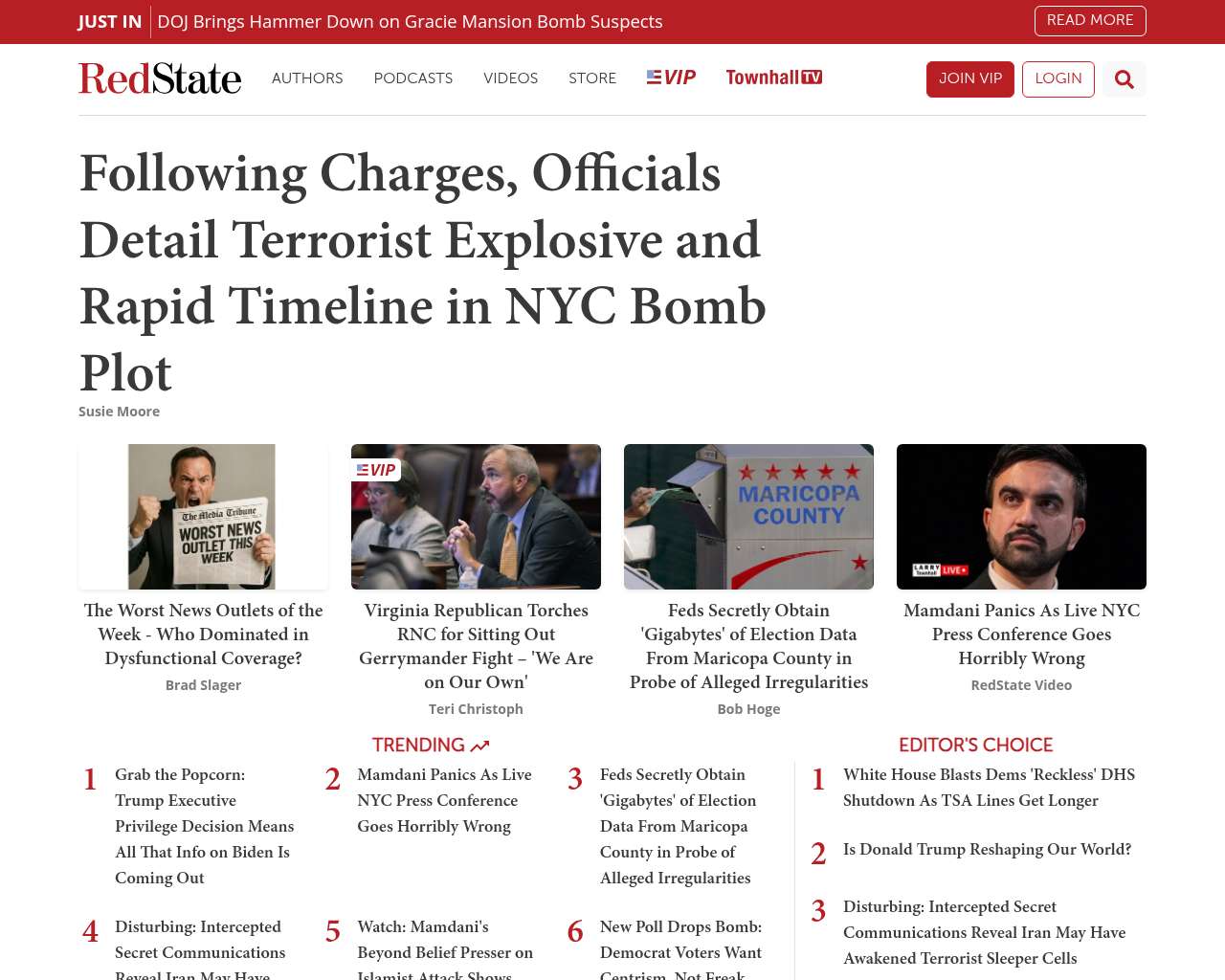Go to the Podcasts section
This screenshot has height=980, width=1225.
pyautogui.click(x=412, y=78)
